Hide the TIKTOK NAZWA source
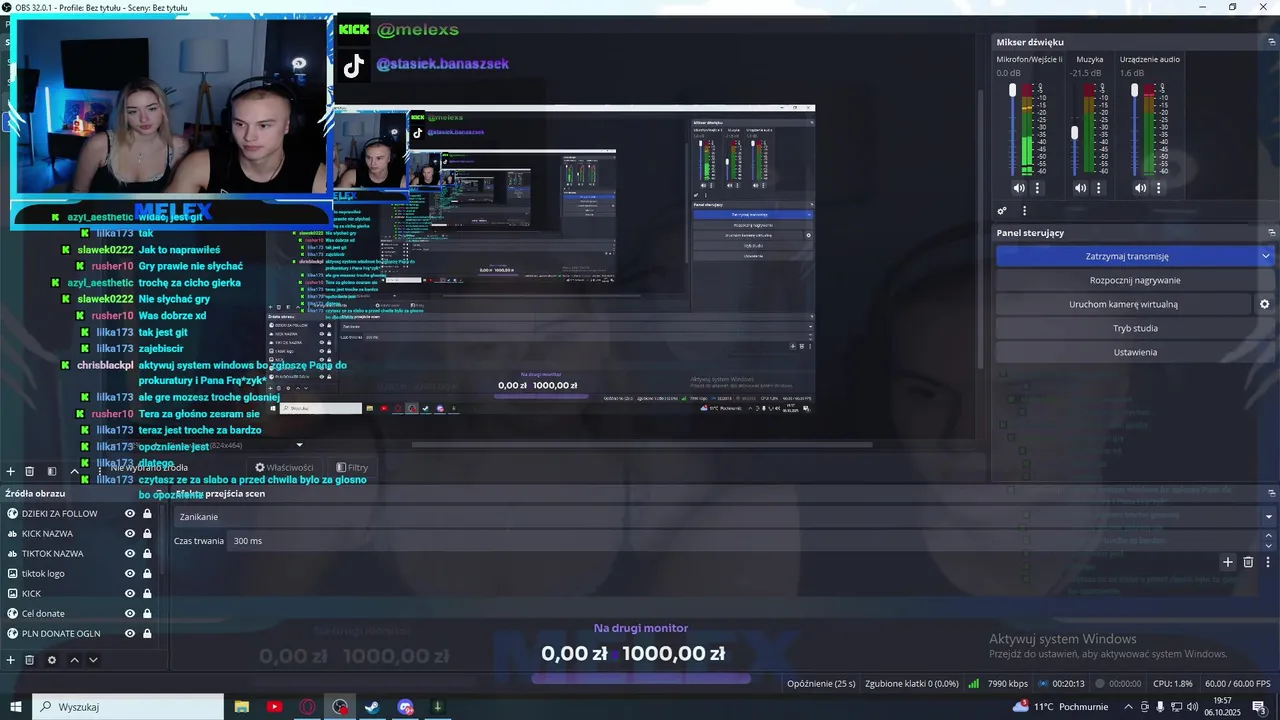The height and width of the screenshot is (720, 1280). tap(129, 554)
